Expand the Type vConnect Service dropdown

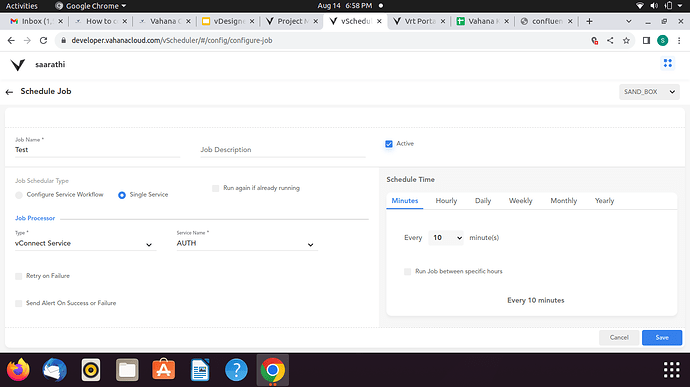(x=85, y=243)
